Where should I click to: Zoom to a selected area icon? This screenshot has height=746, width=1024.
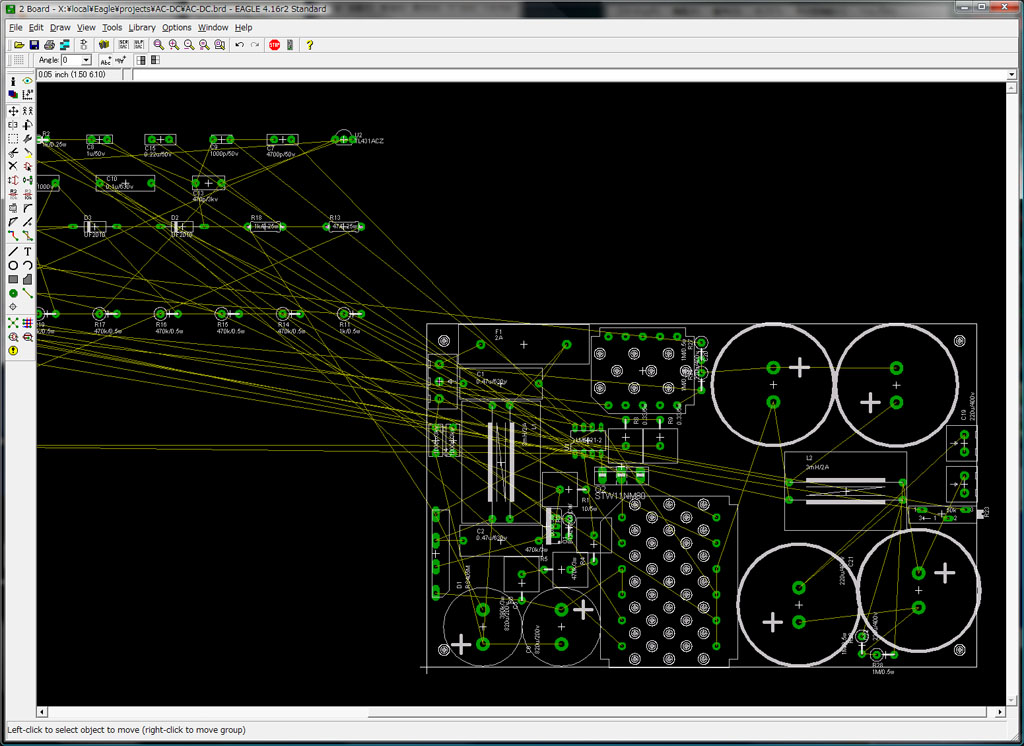pos(219,44)
